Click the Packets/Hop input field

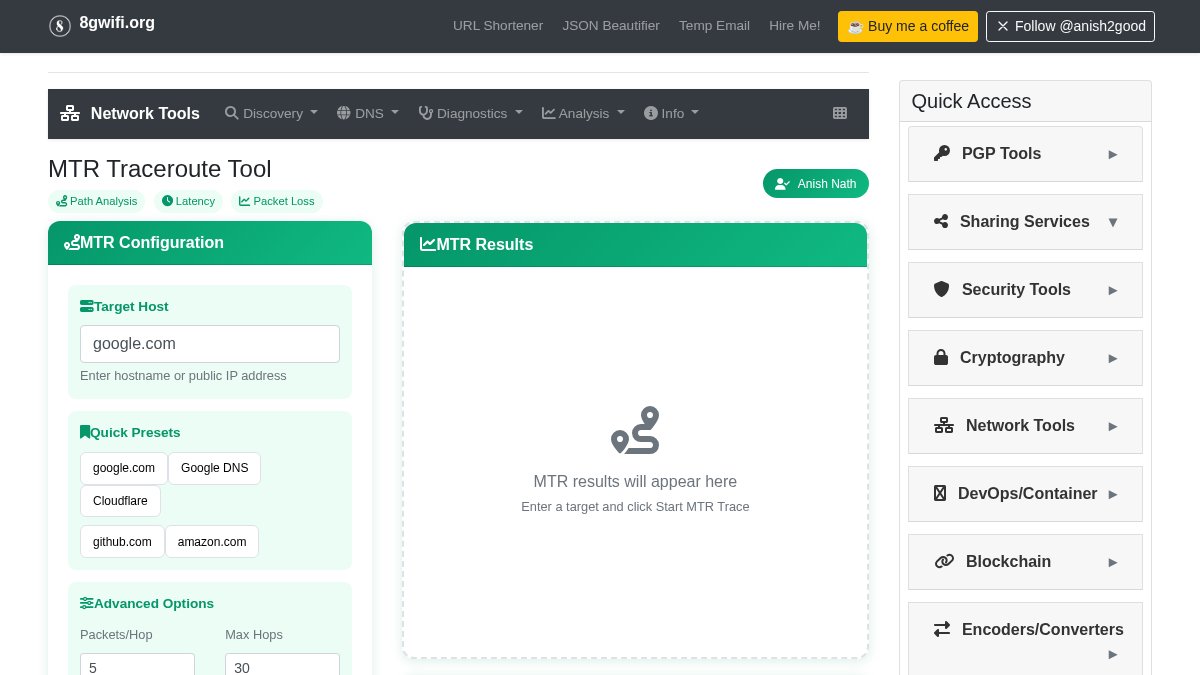137,665
